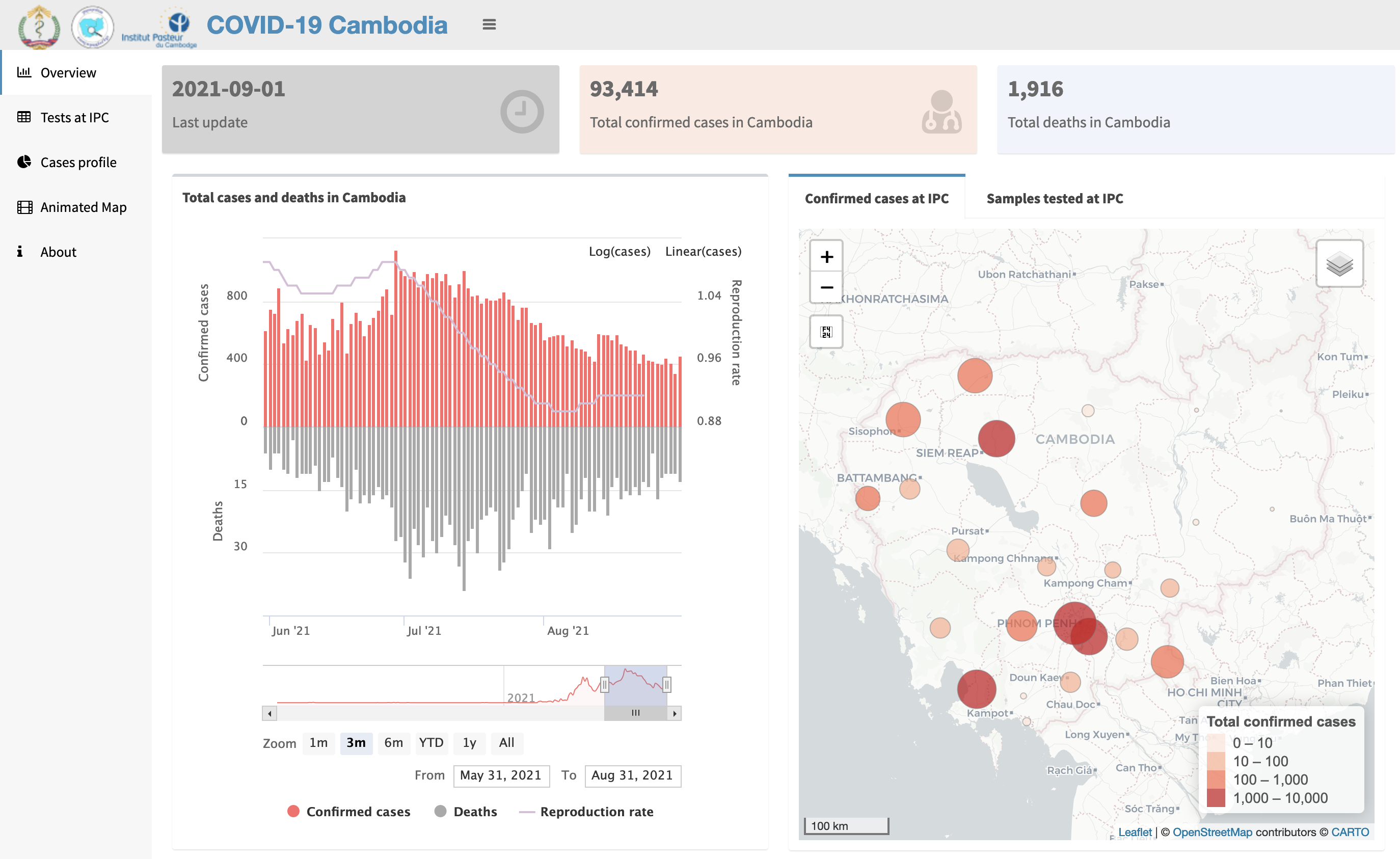
Task: Switch chart to Log(cases) scale
Action: 620,251
